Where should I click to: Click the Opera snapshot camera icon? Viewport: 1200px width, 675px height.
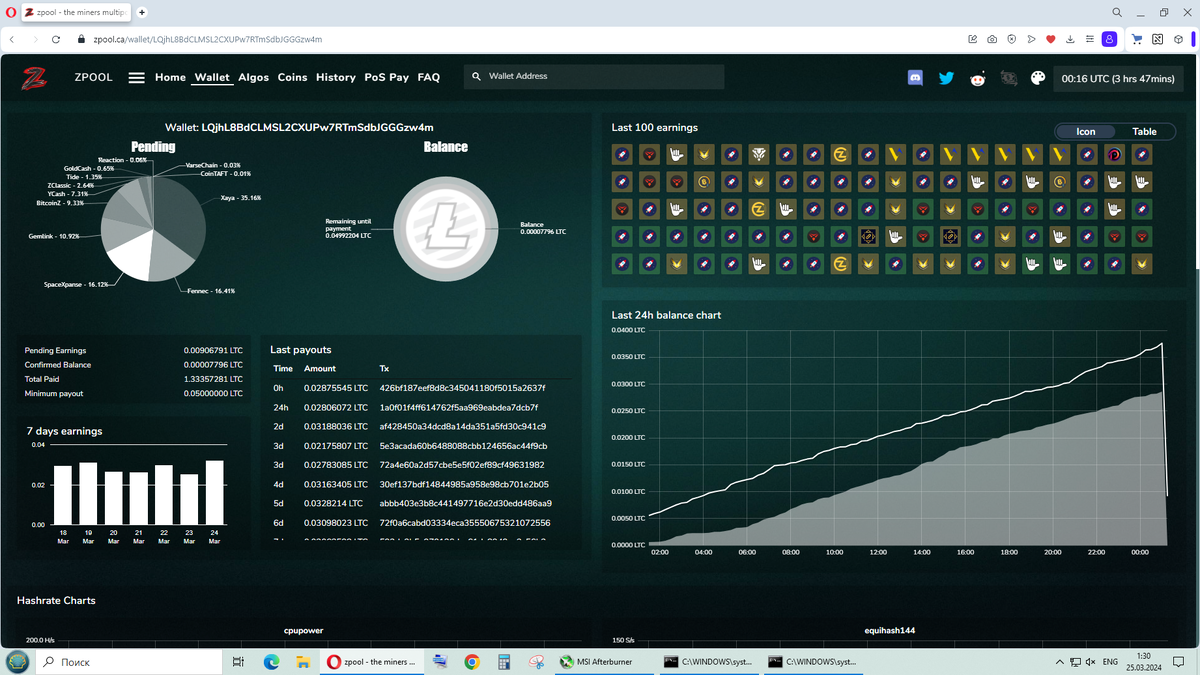pyautogui.click(x=991, y=40)
